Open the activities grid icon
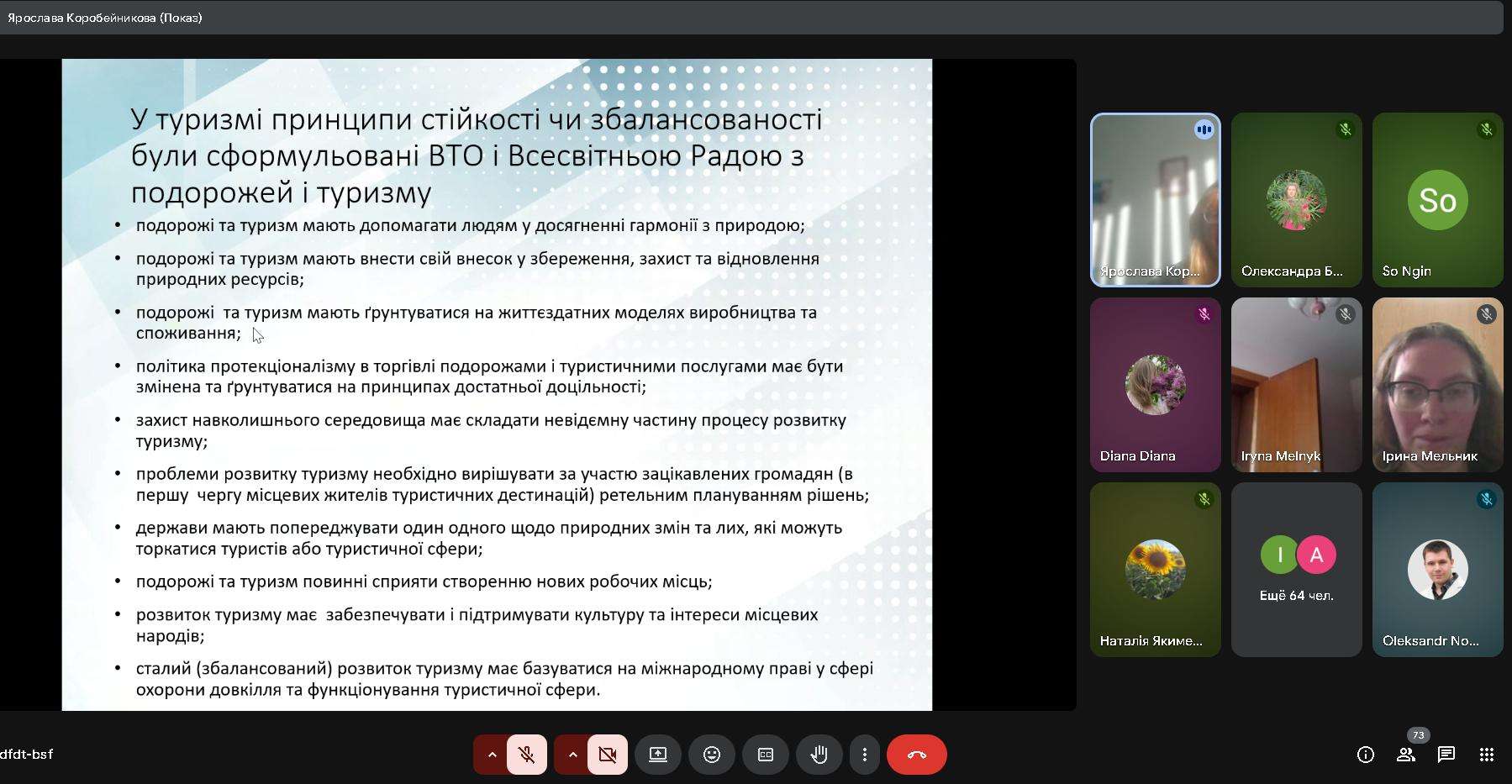 point(1487,755)
